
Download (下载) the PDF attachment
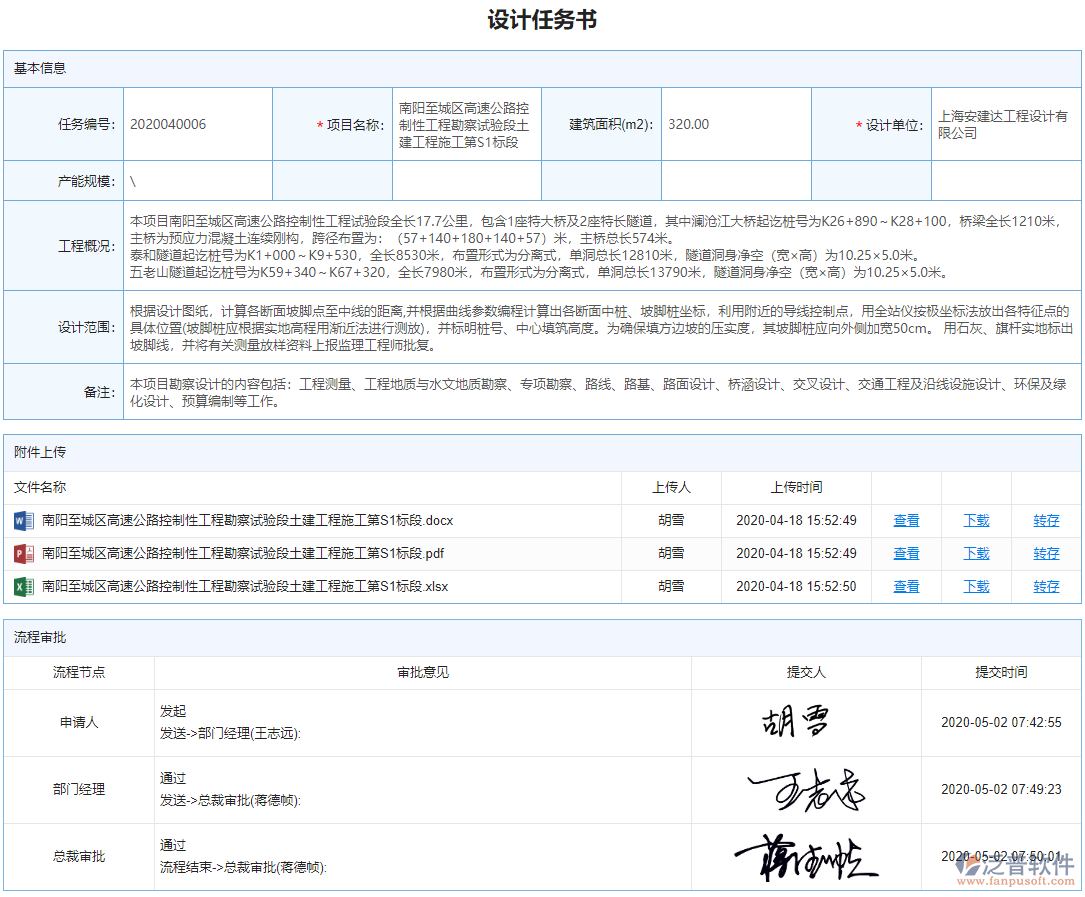point(975,553)
